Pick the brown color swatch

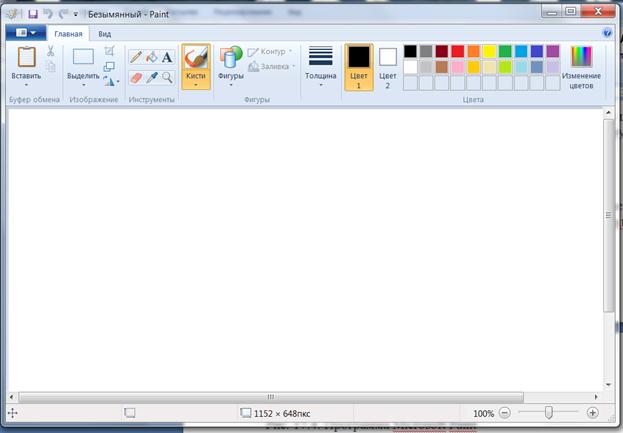point(442,67)
